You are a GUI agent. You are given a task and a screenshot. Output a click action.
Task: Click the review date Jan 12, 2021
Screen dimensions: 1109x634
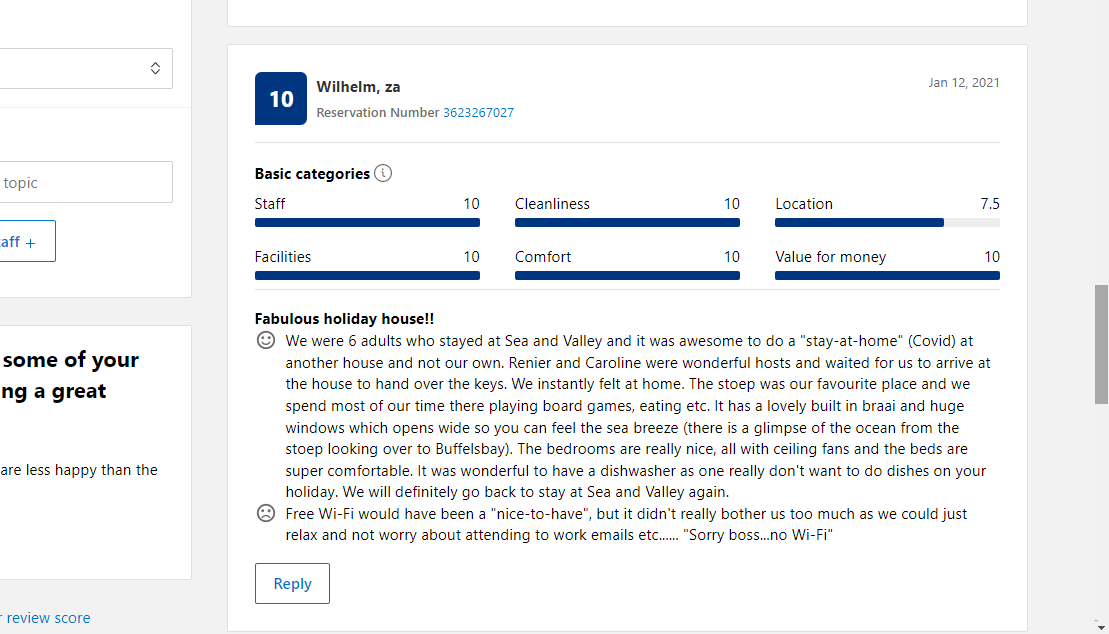963,83
